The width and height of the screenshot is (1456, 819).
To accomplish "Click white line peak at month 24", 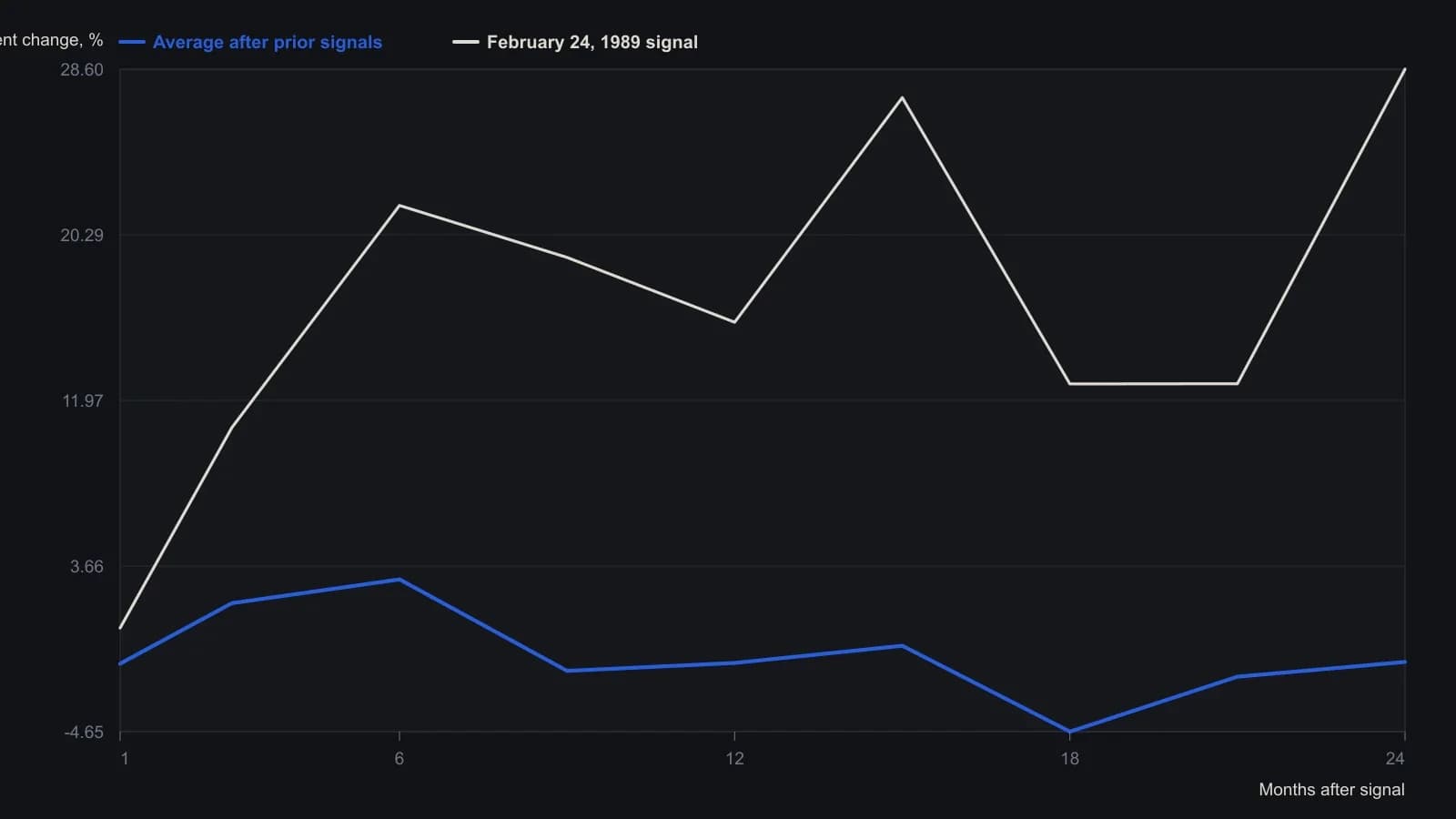I will click(x=1404, y=69).
